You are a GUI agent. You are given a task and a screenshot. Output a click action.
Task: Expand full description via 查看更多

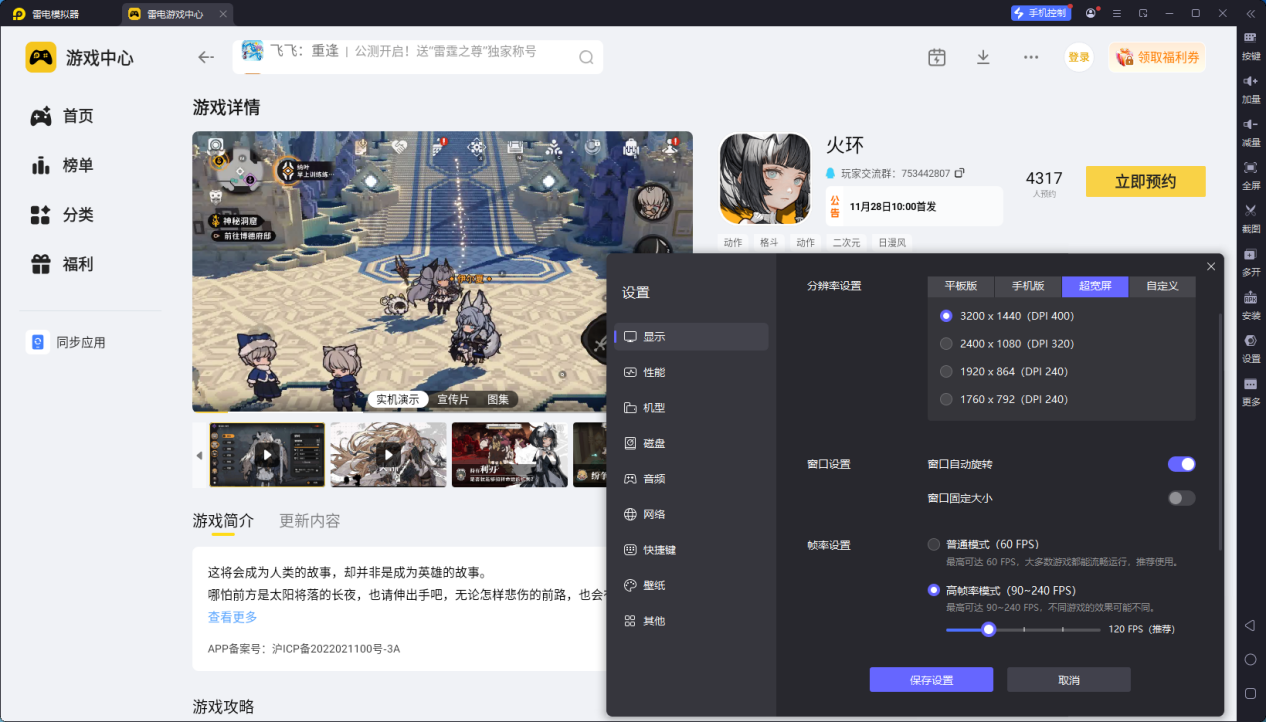[232, 618]
